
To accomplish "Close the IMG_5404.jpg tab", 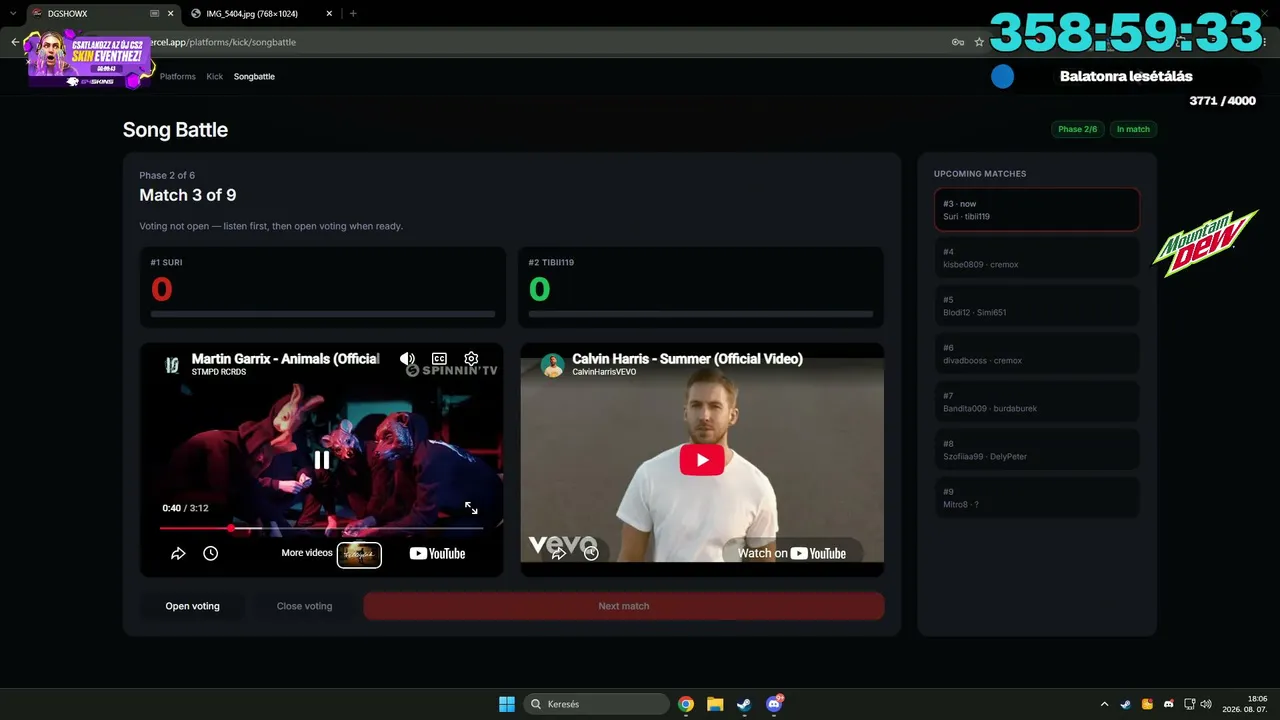I will (327, 14).
